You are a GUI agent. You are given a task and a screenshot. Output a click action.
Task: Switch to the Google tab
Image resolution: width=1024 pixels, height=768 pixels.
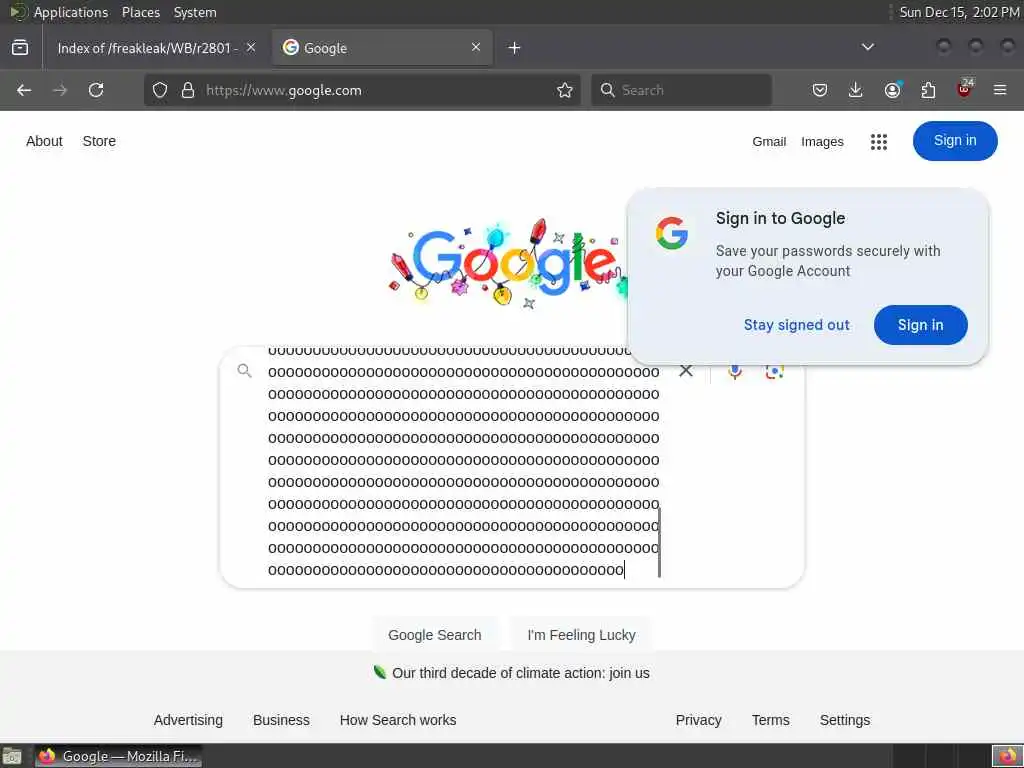point(382,48)
